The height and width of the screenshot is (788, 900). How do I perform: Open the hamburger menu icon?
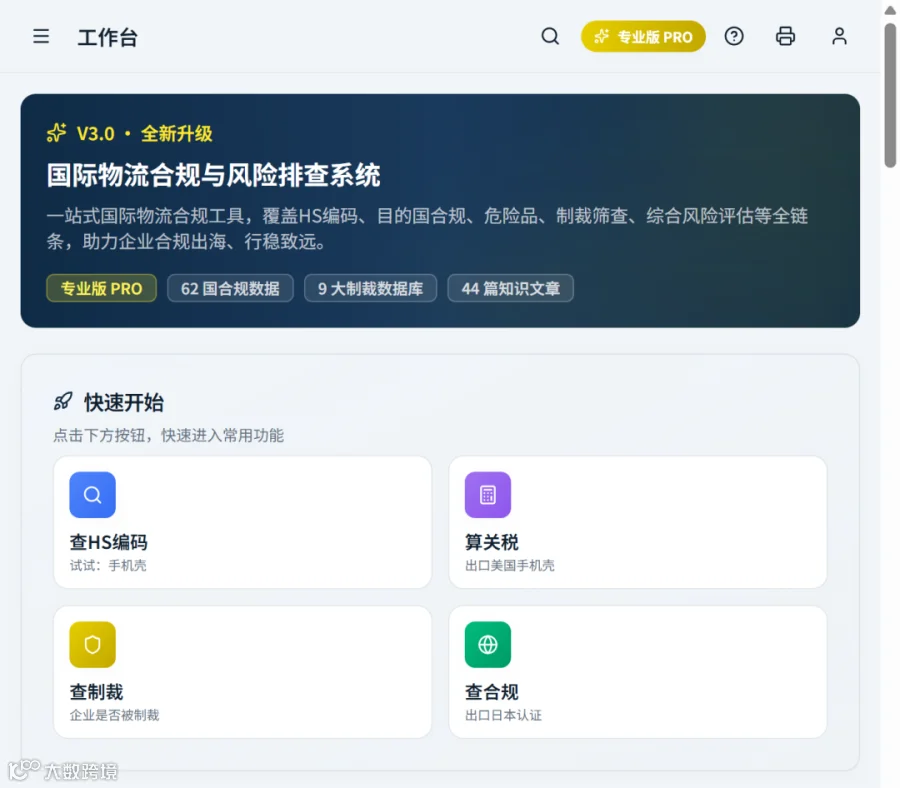41,37
